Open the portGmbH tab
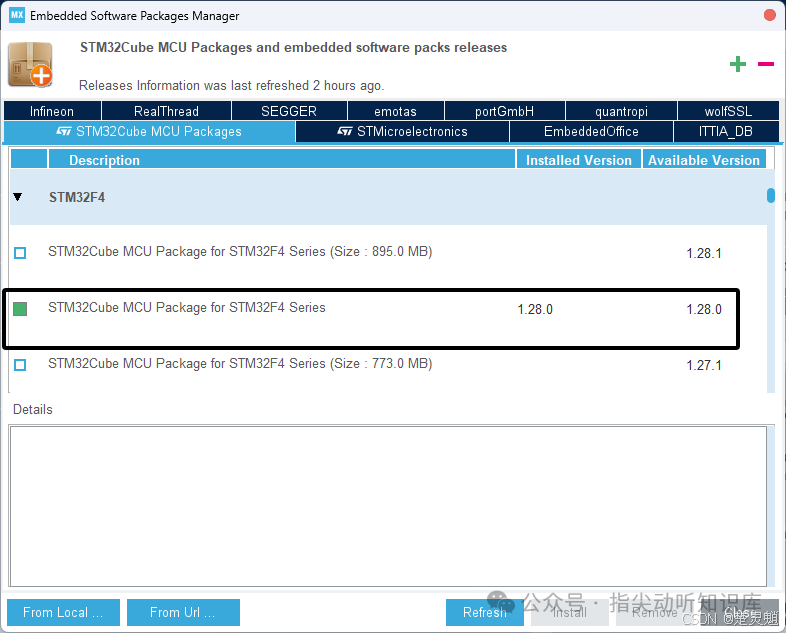Viewport: 786px width, 633px height. pos(505,111)
